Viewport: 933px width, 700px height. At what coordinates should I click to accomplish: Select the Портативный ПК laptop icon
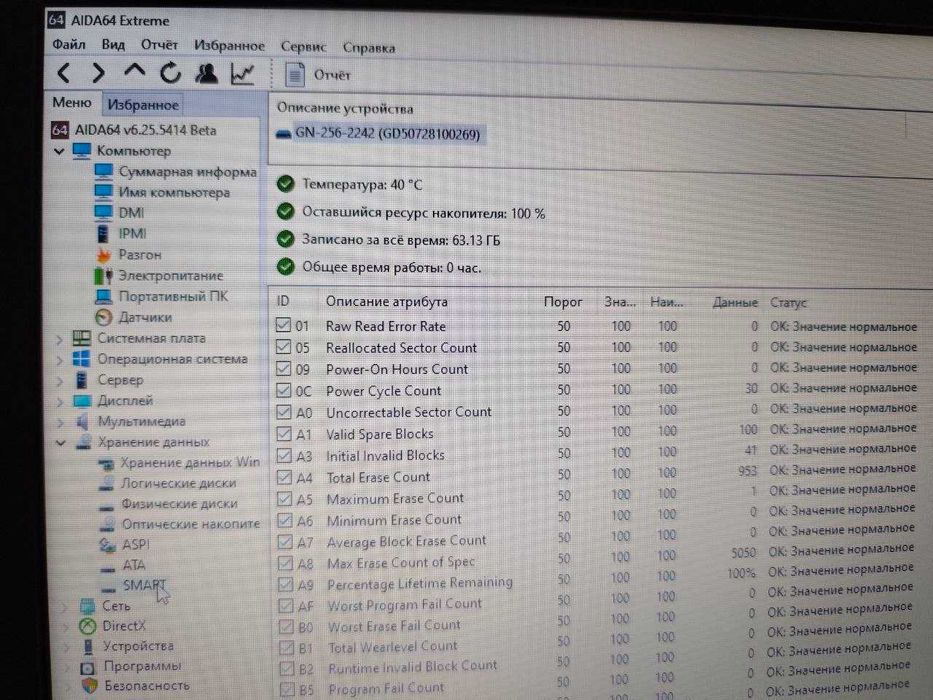pos(104,296)
